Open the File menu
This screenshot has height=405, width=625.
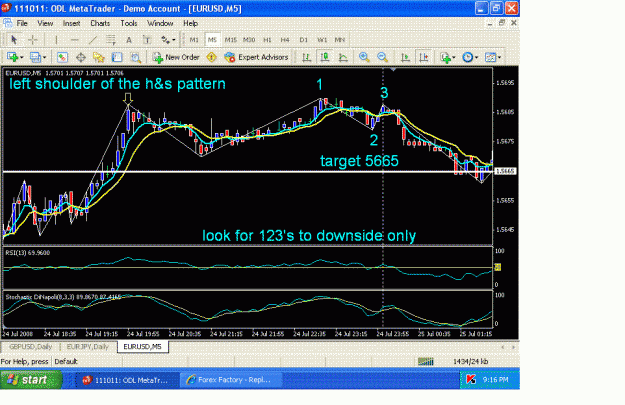click(22, 23)
